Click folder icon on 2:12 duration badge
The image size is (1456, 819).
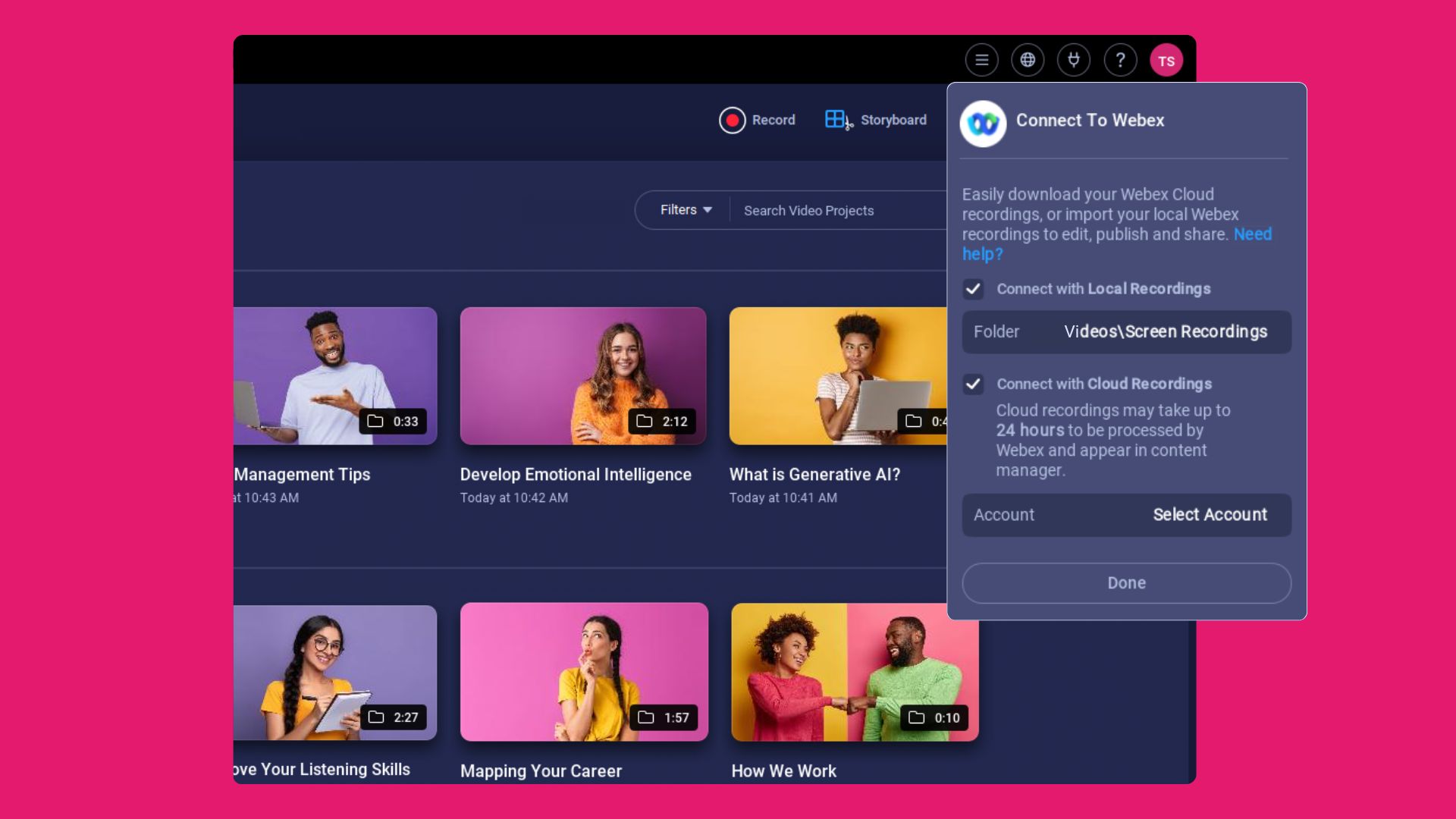(x=645, y=421)
